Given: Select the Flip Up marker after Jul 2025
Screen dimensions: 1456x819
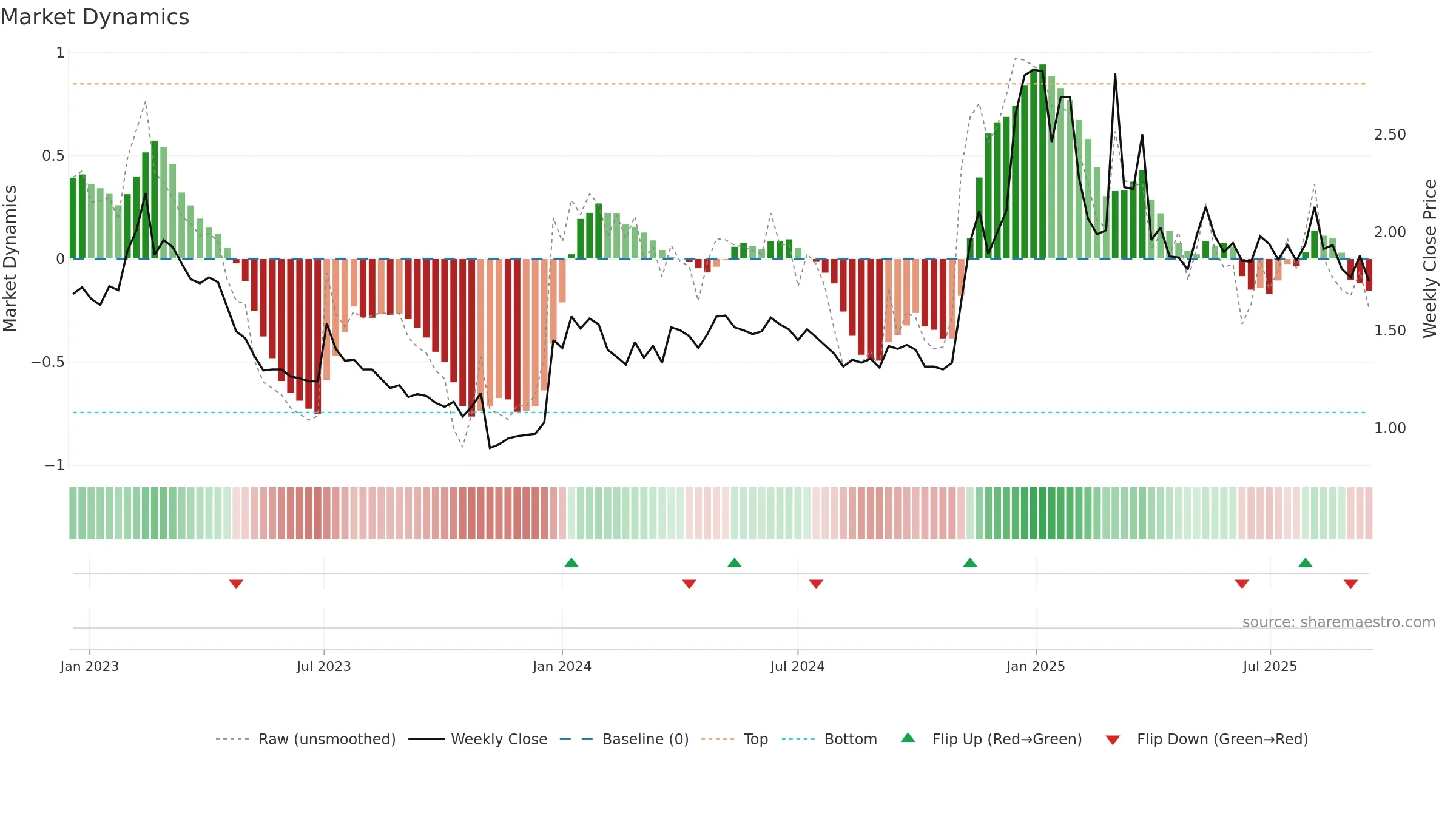Looking at the screenshot, I should [x=1306, y=562].
